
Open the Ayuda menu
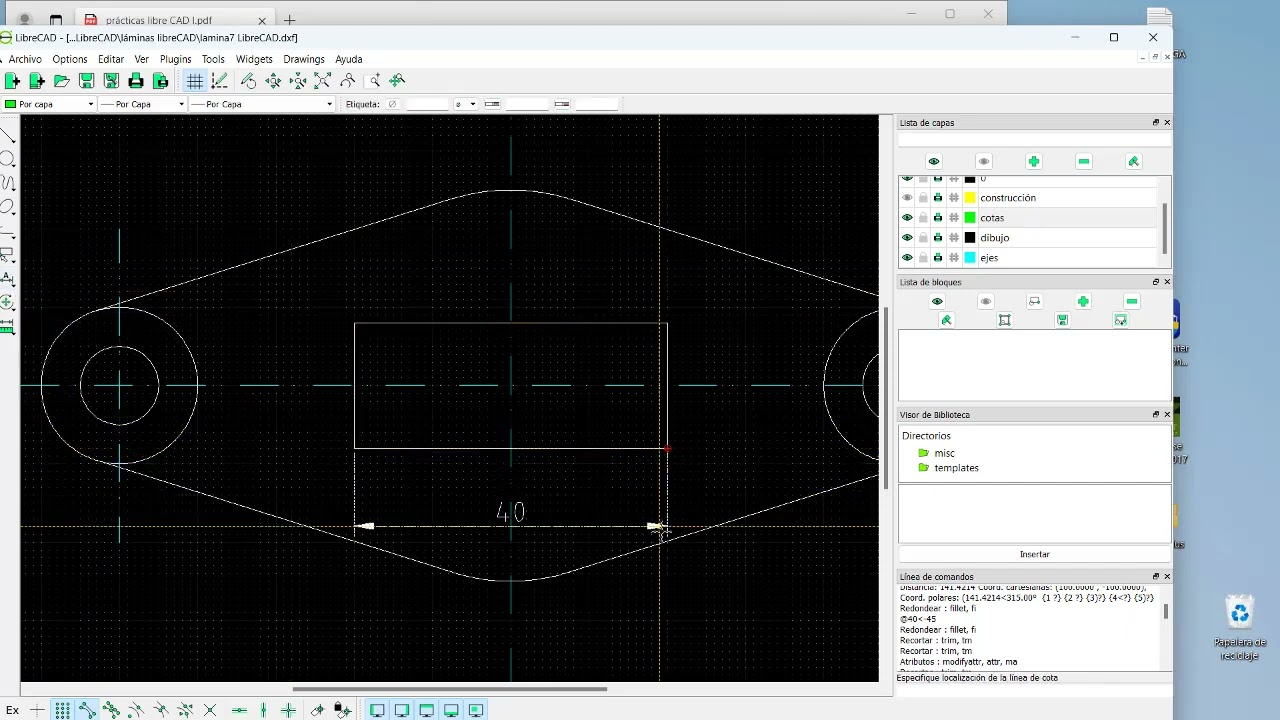tap(349, 59)
